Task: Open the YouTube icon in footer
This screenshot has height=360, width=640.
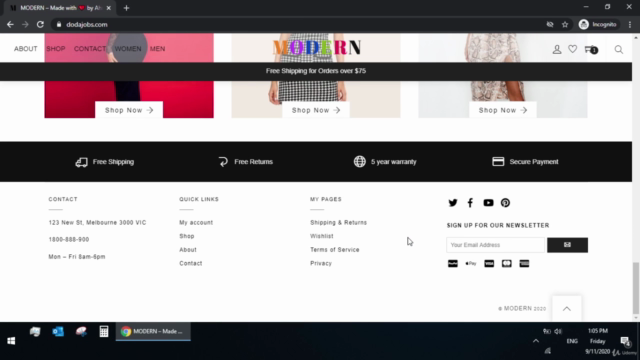Action: (488, 203)
